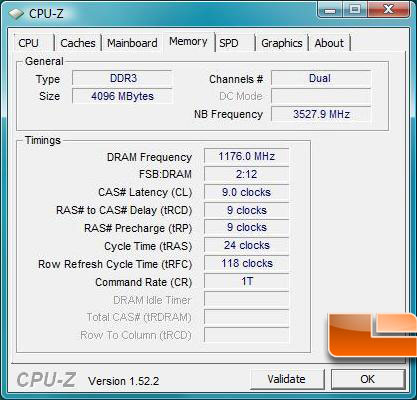Switch to the Graphics tab
This screenshot has height=400, width=417.
[x=282, y=43]
